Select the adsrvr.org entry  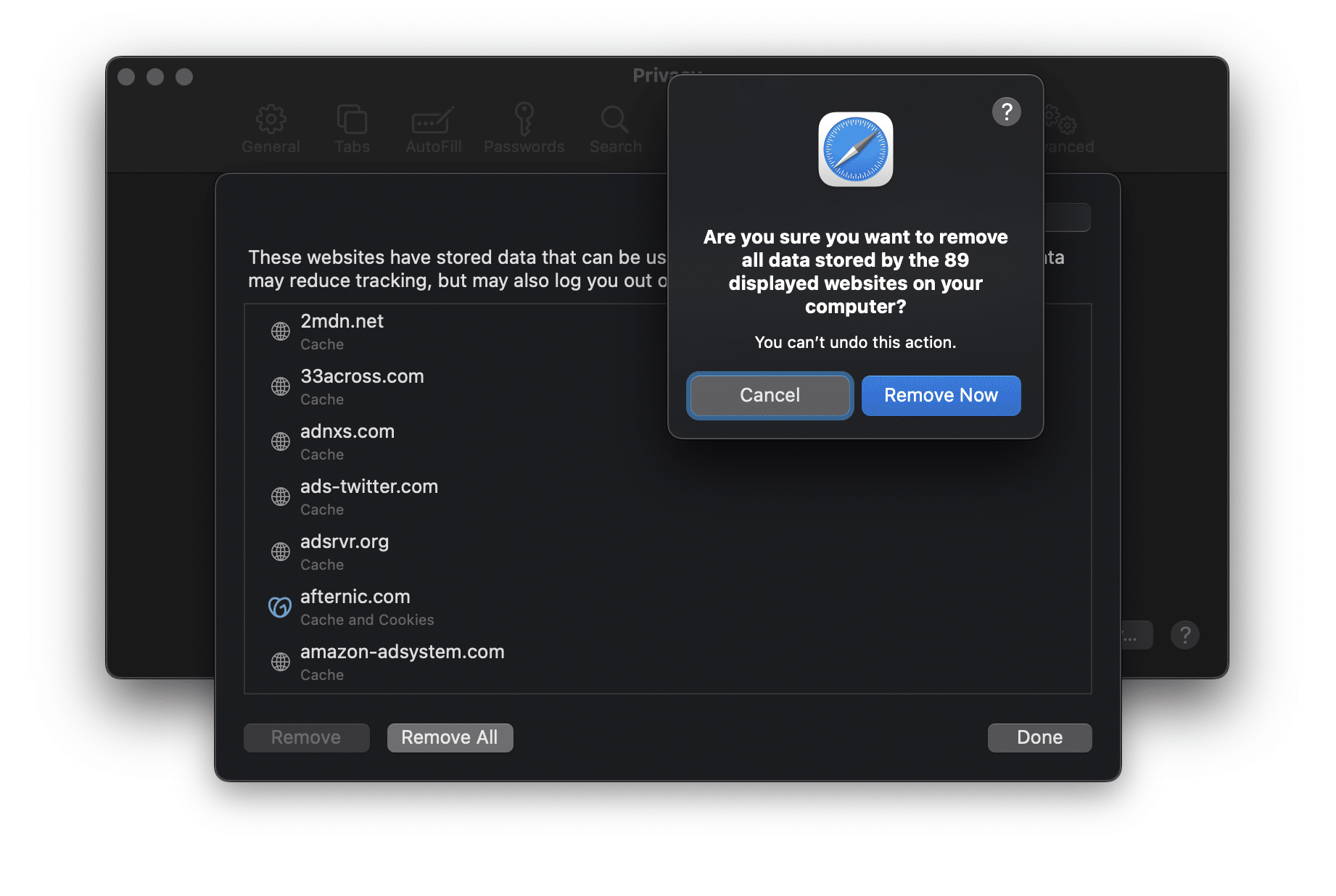tap(345, 552)
